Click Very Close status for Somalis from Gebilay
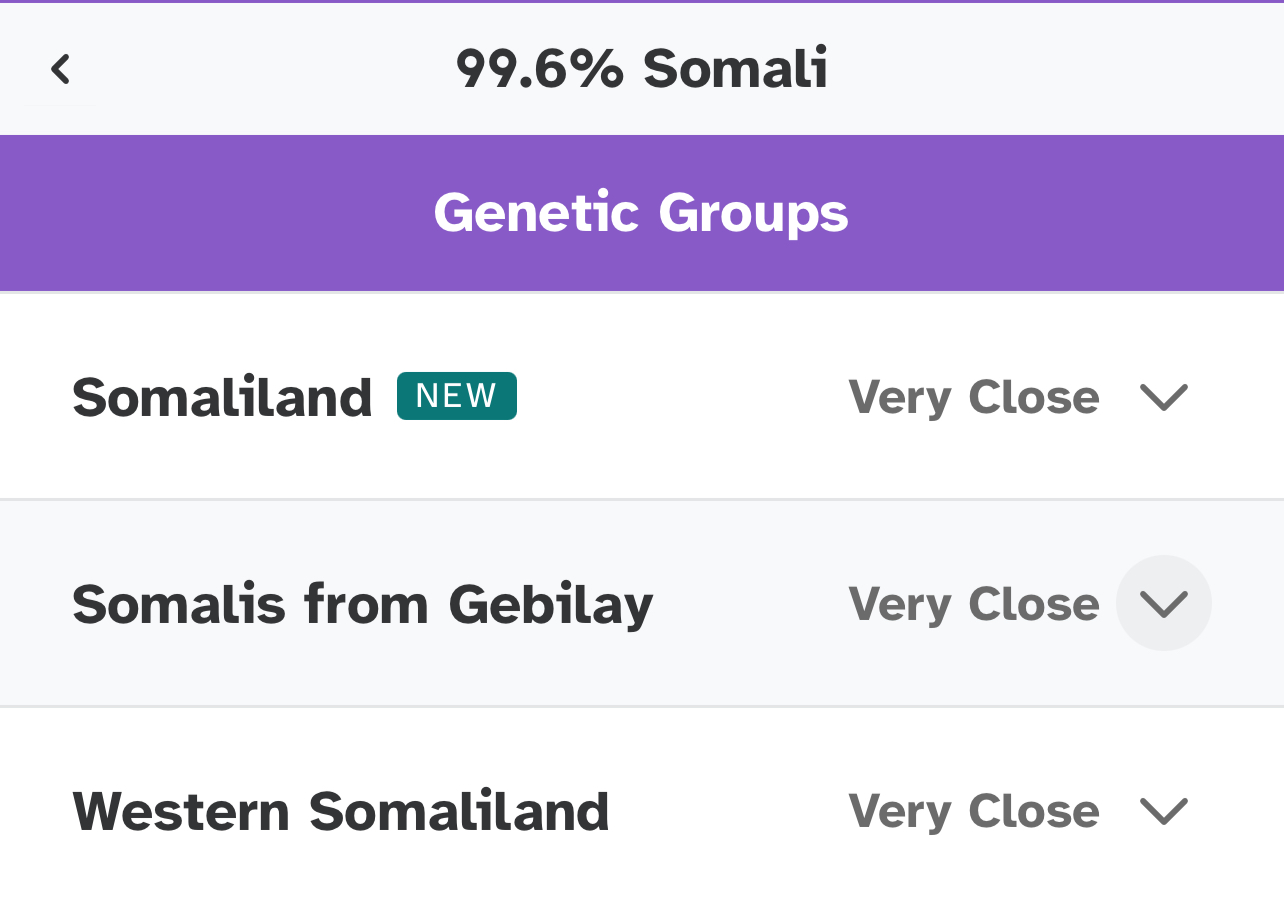Viewport: 1284px width, 903px height. 973,604
